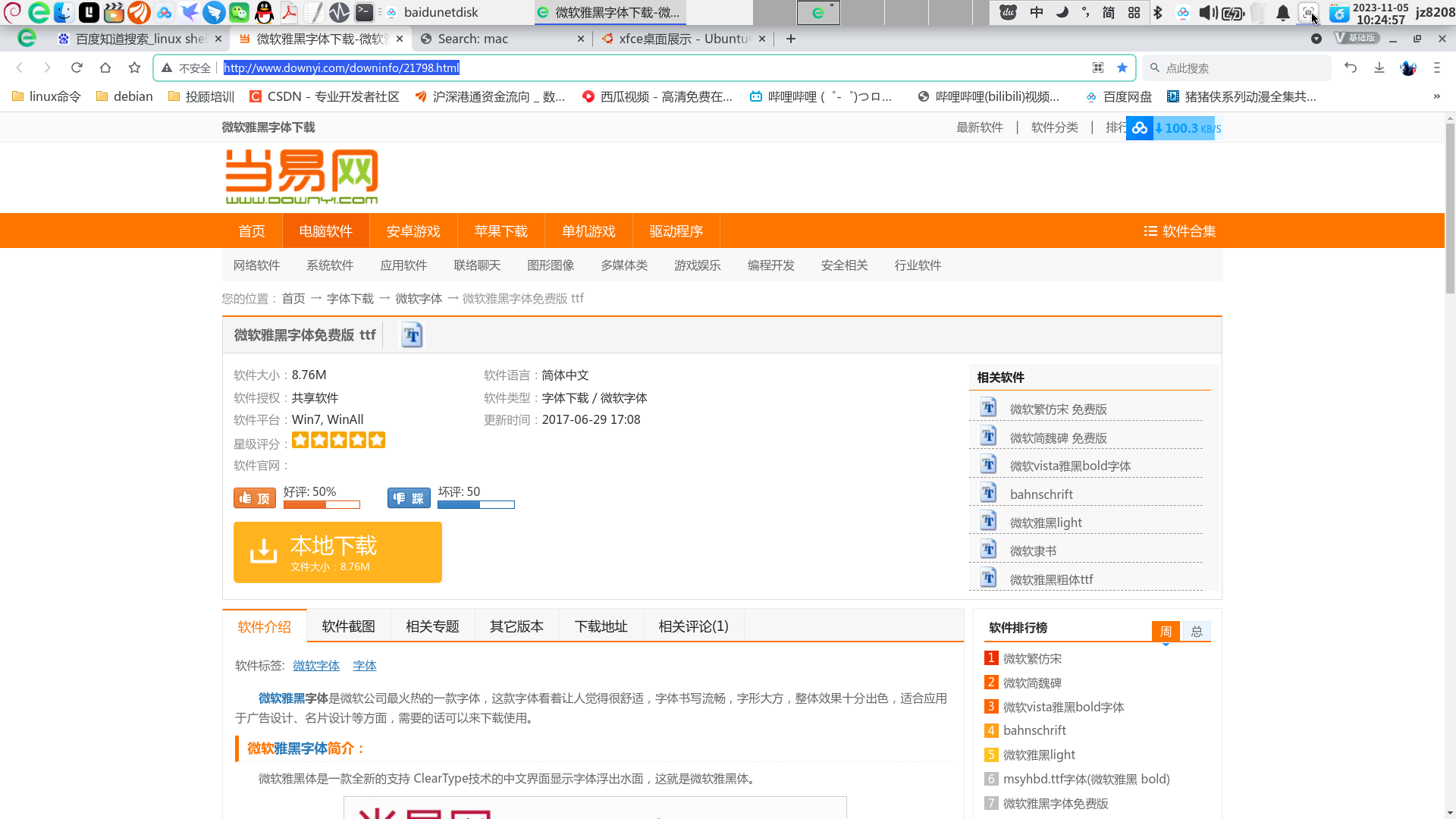
Task: Open WeChat from the top panel
Action: 239,12
